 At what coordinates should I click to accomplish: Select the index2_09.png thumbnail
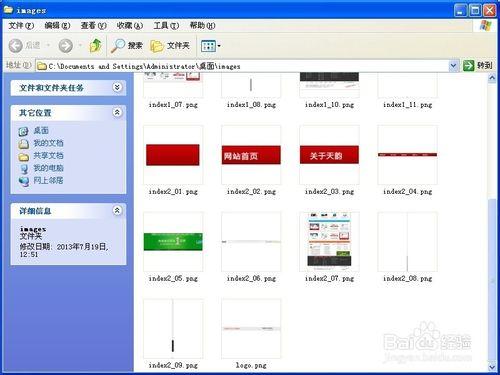pos(173,329)
